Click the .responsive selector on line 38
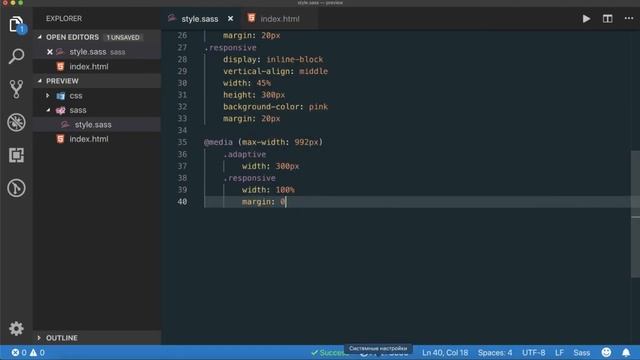 tap(249, 178)
